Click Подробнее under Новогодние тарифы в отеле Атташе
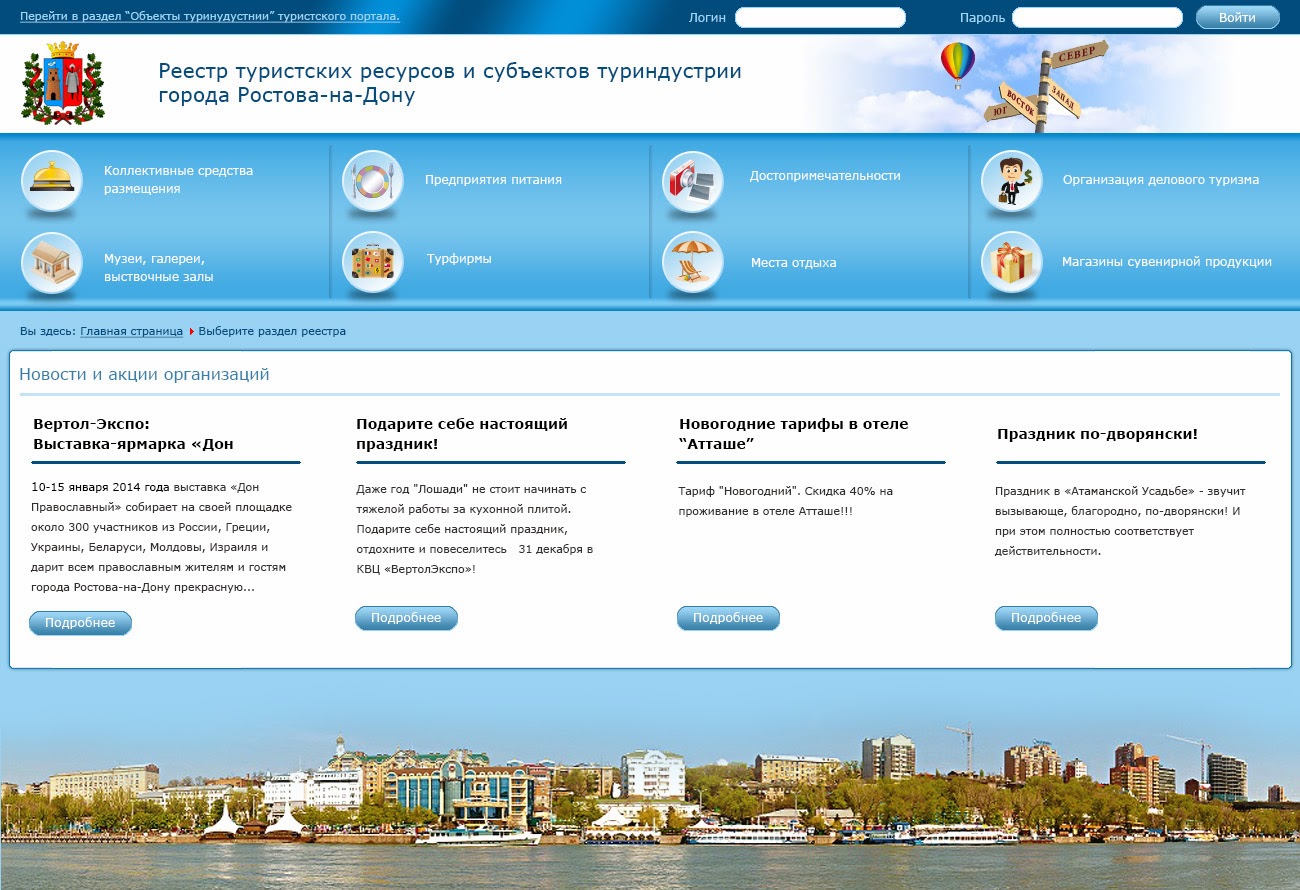 (728, 617)
